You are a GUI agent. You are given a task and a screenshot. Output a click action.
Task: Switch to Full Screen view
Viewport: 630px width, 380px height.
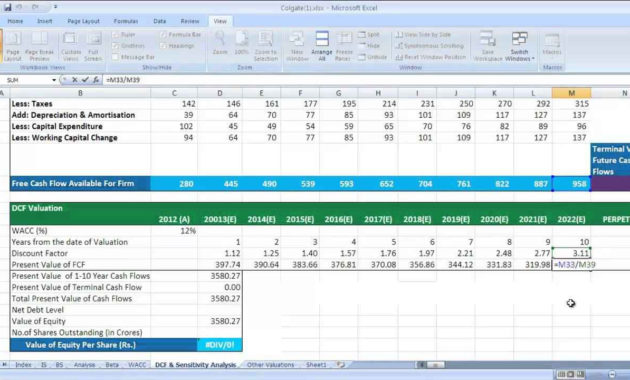(93, 46)
